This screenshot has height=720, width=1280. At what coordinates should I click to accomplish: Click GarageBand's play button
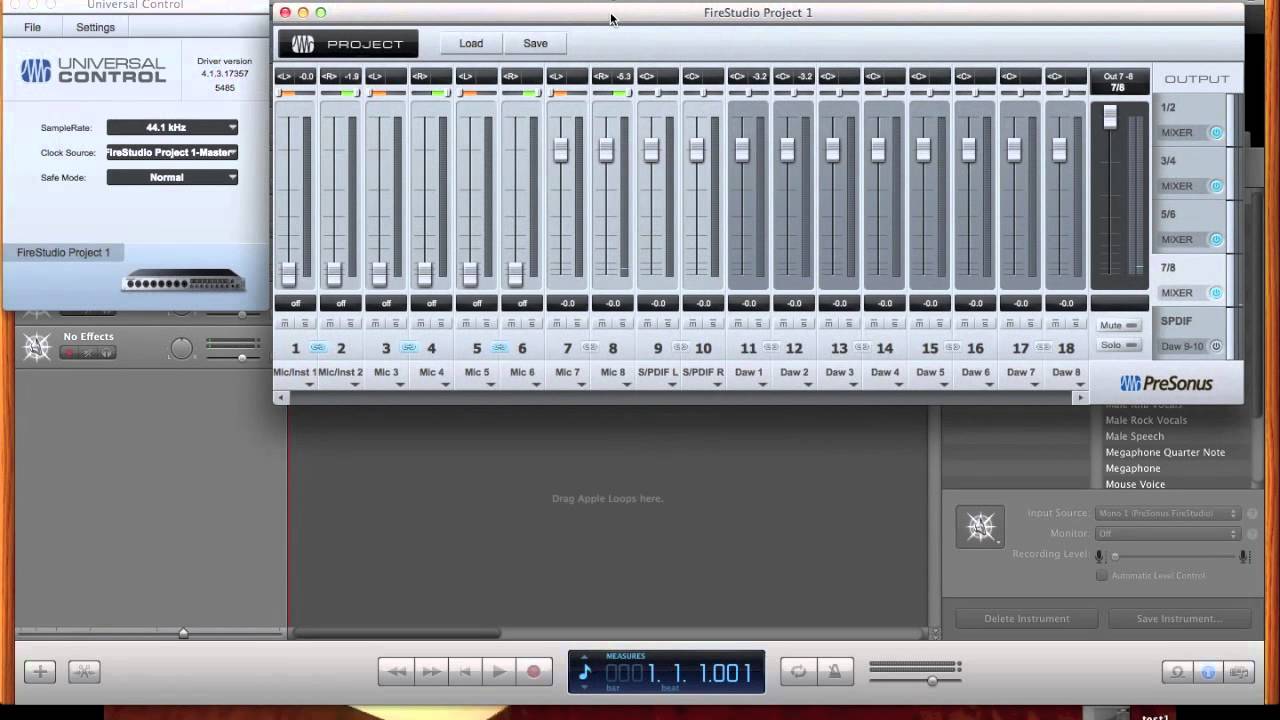click(x=498, y=672)
